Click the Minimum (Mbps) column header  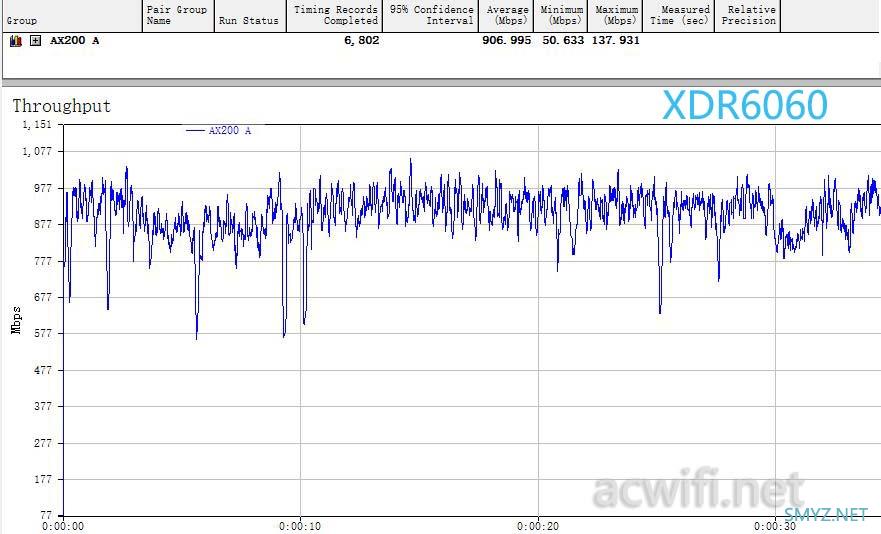tap(561, 16)
